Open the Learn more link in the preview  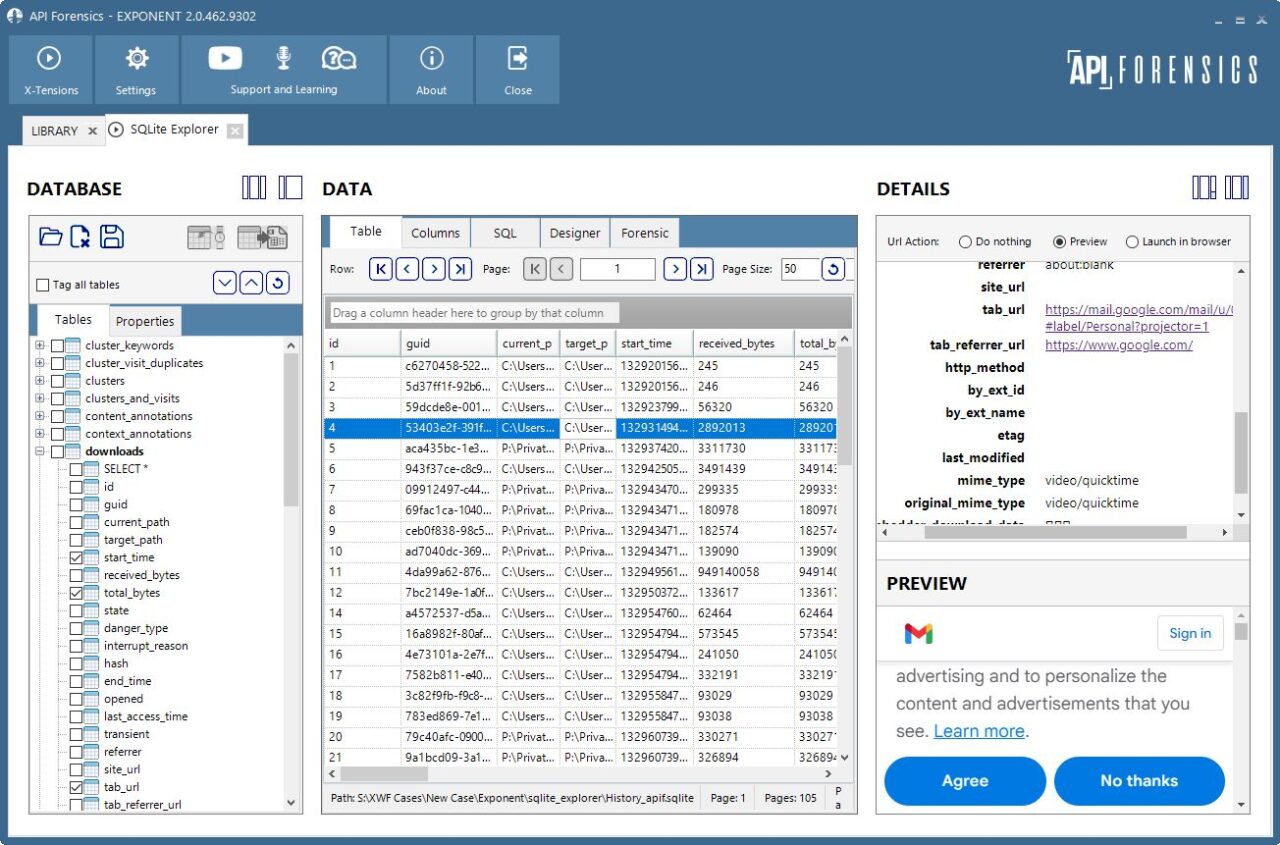(x=977, y=731)
